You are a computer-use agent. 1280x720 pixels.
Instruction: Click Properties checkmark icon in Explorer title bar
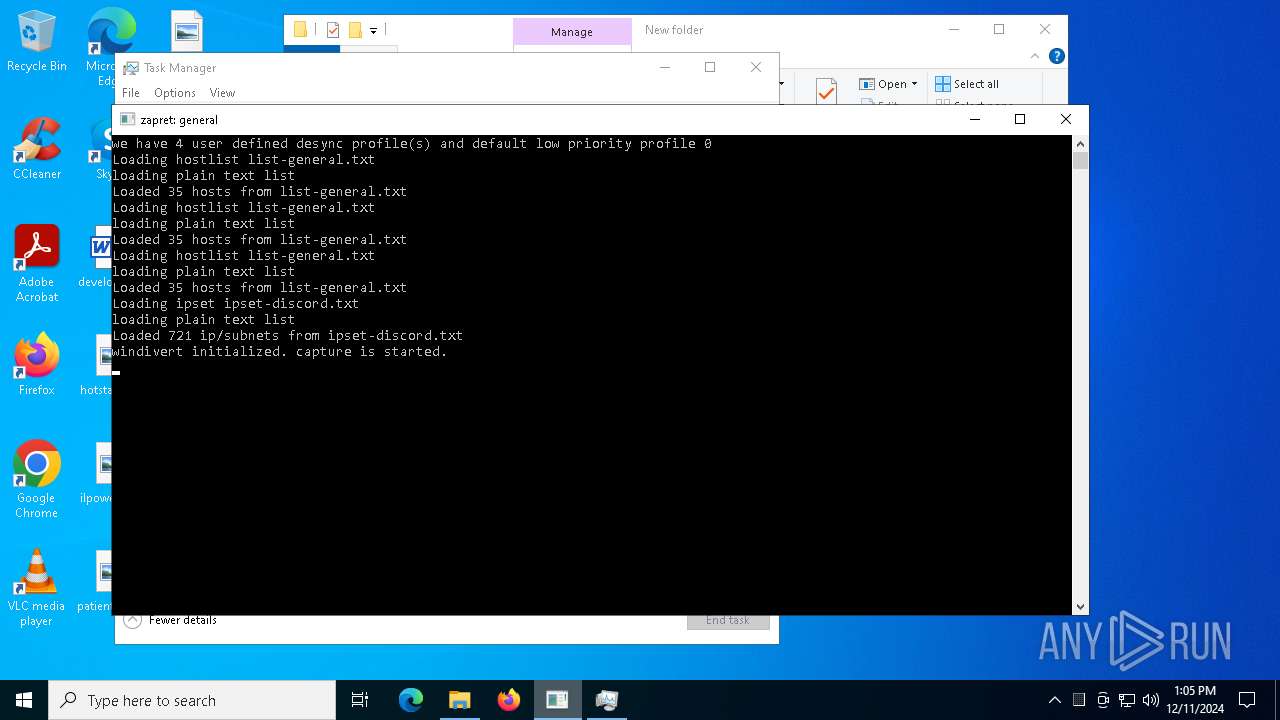click(x=333, y=30)
